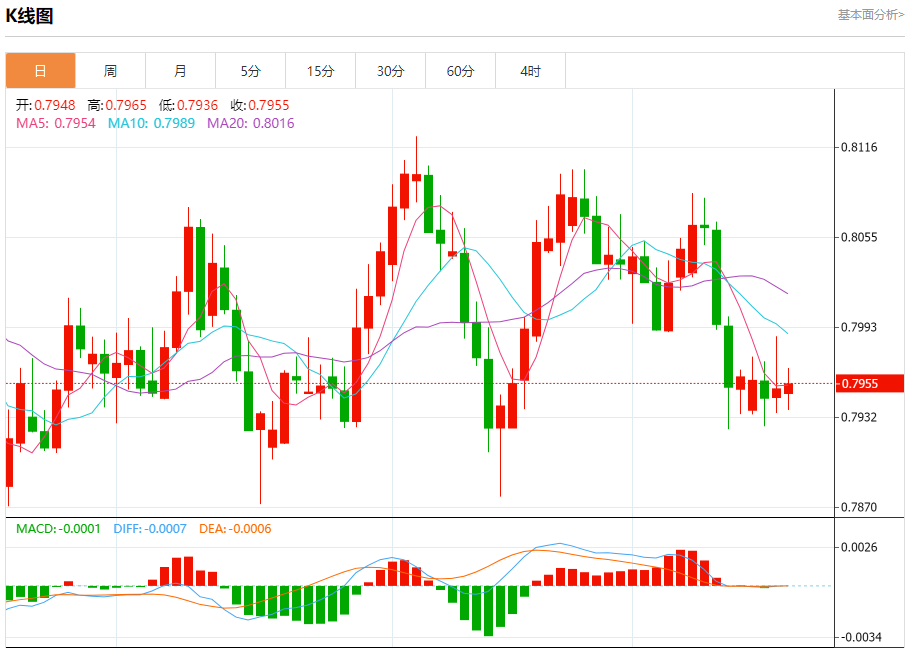The height and width of the screenshot is (648, 908).
Task: Select the 15分 interval tab
Action: (320, 71)
